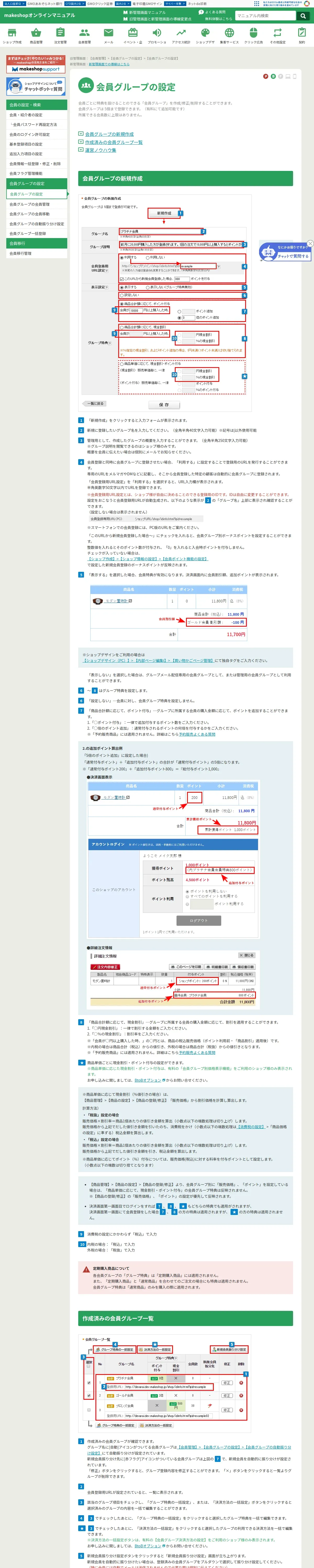Click the PC device icon
Screen dimensions: 314x1568
point(288,77)
